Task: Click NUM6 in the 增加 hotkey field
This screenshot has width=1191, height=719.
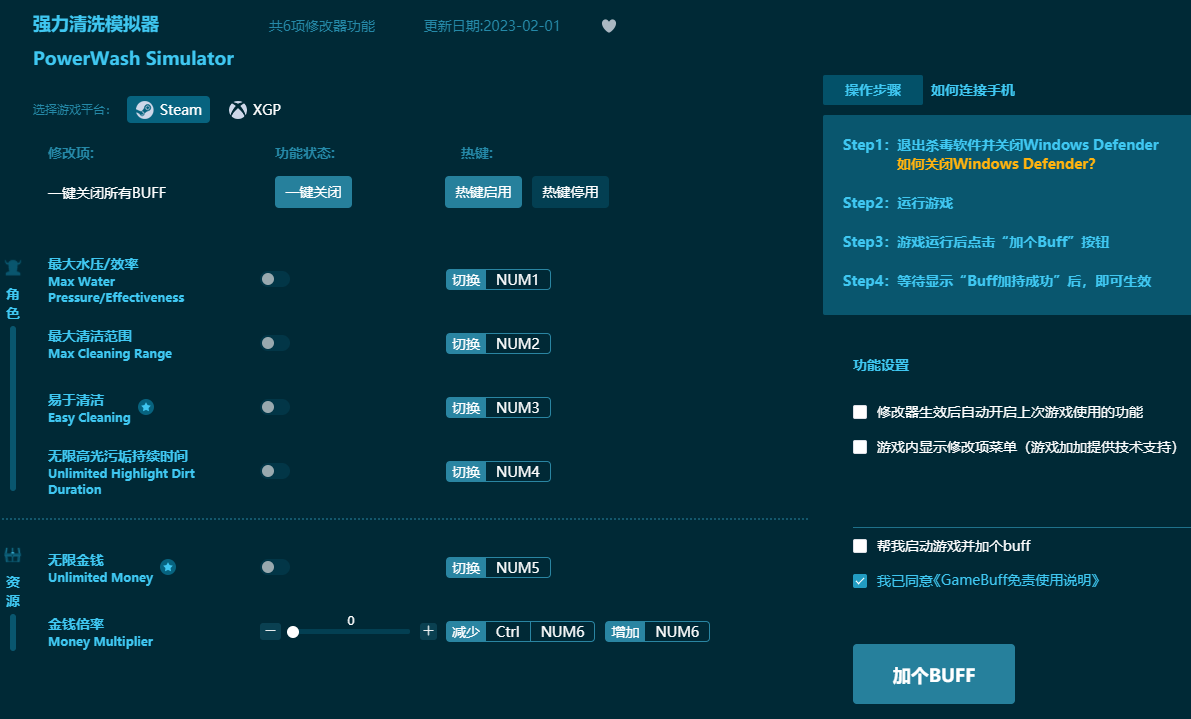Action: coord(677,632)
